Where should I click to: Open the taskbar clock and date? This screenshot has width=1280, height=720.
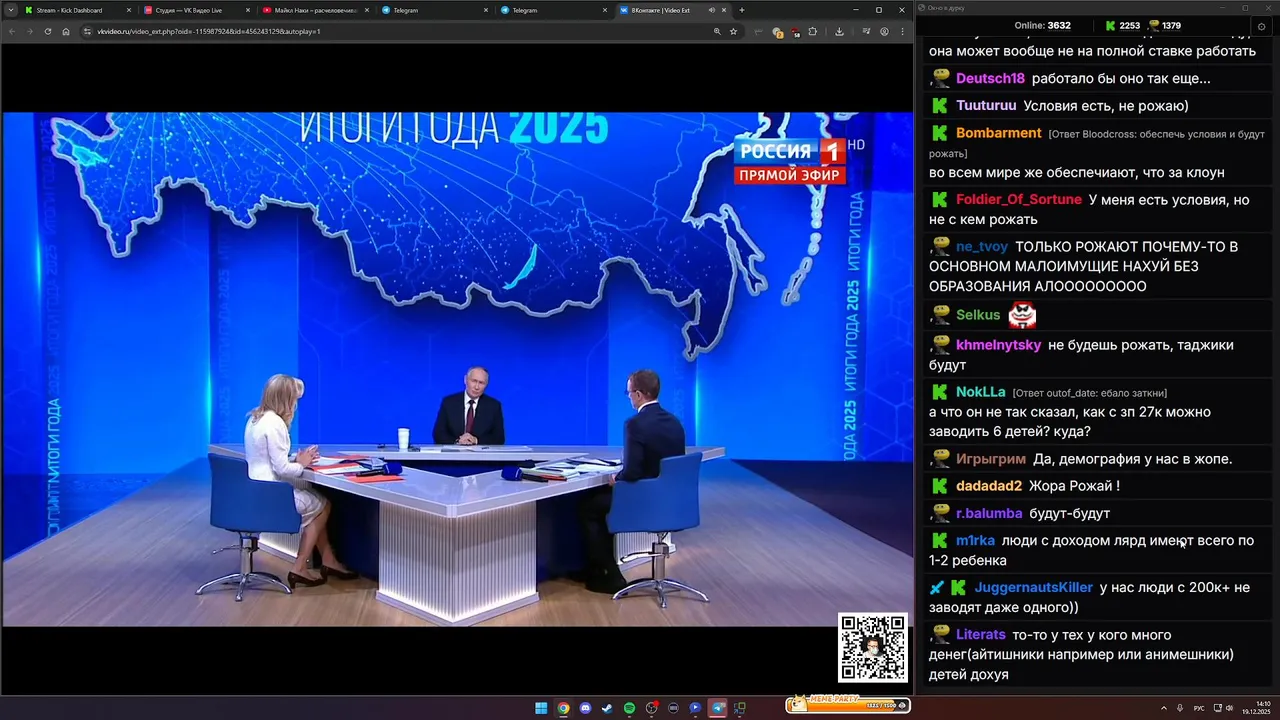1259,708
